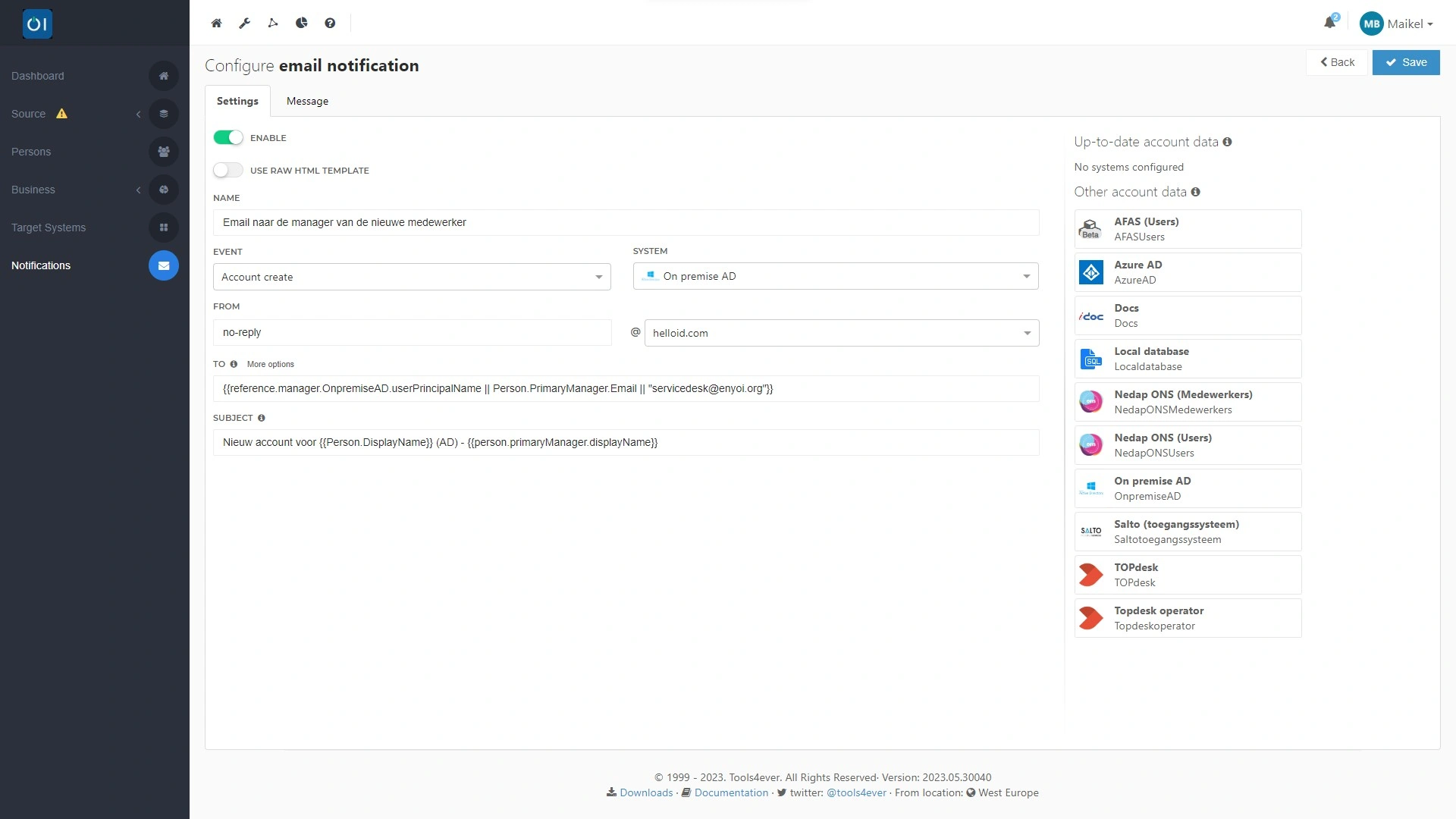Viewport: 1456px width, 819px height.
Task: Click info icon next to Subject
Action: (261, 418)
